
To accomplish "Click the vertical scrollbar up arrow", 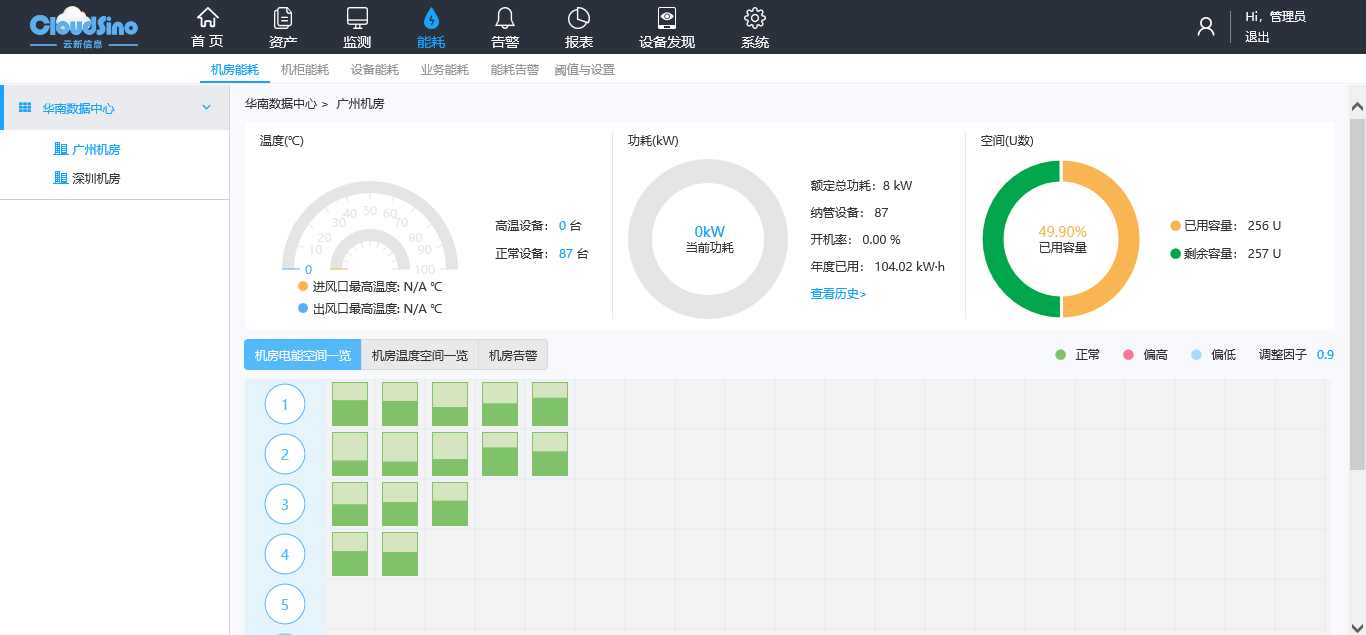I will 1357,106.
